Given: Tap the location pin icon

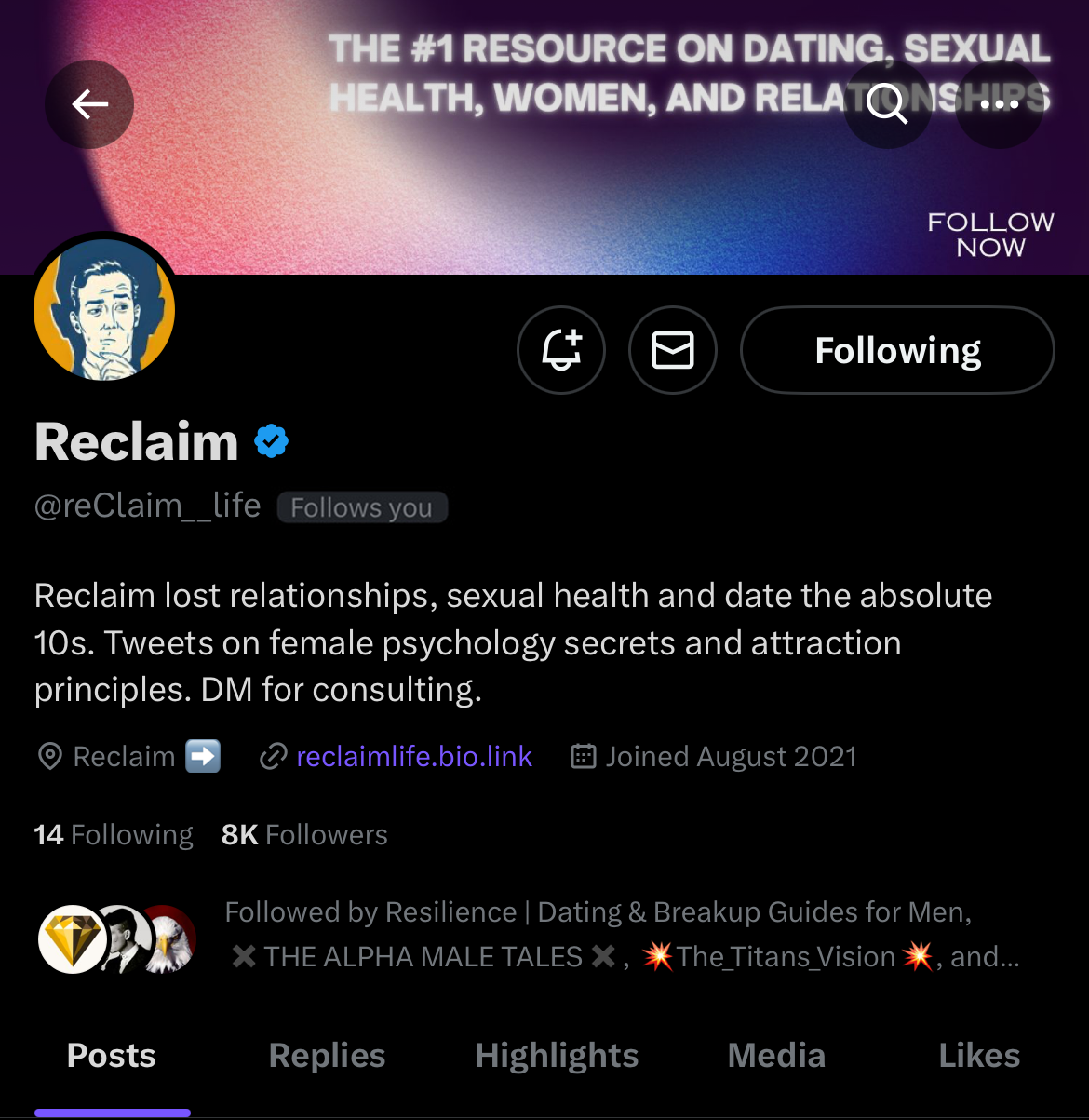Looking at the screenshot, I should [49, 756].
